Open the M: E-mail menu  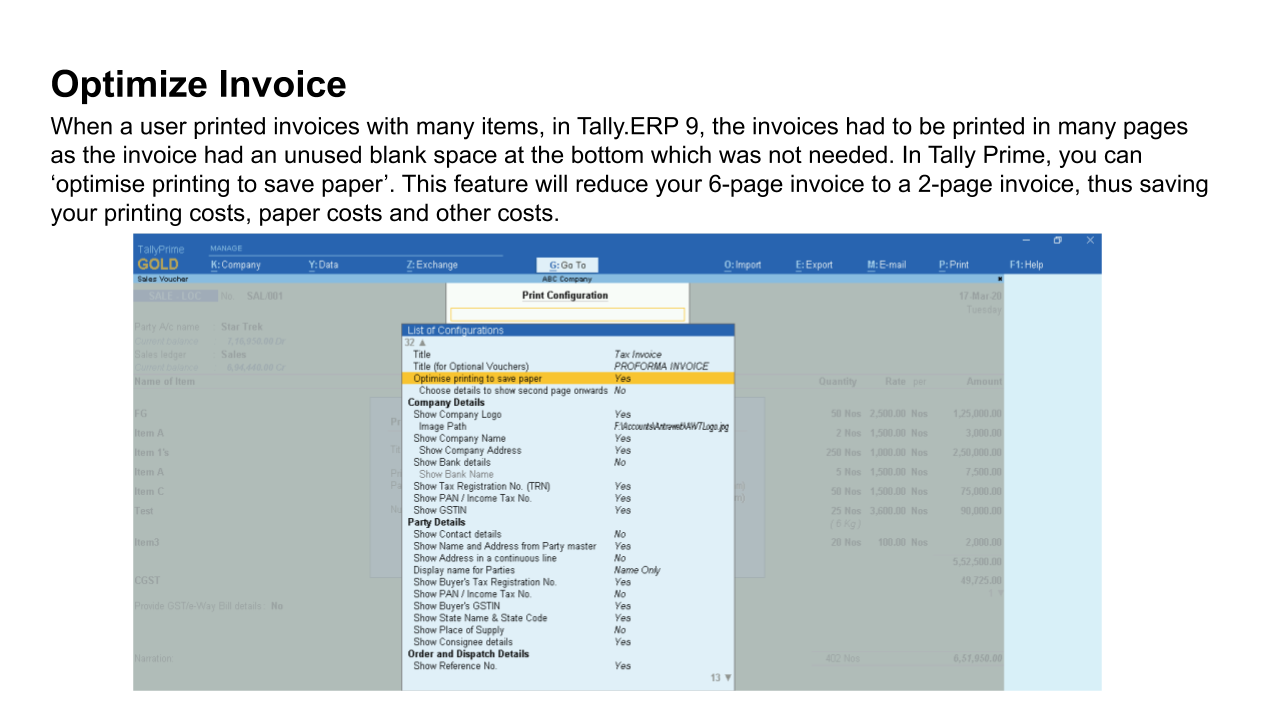click(886, 265)
